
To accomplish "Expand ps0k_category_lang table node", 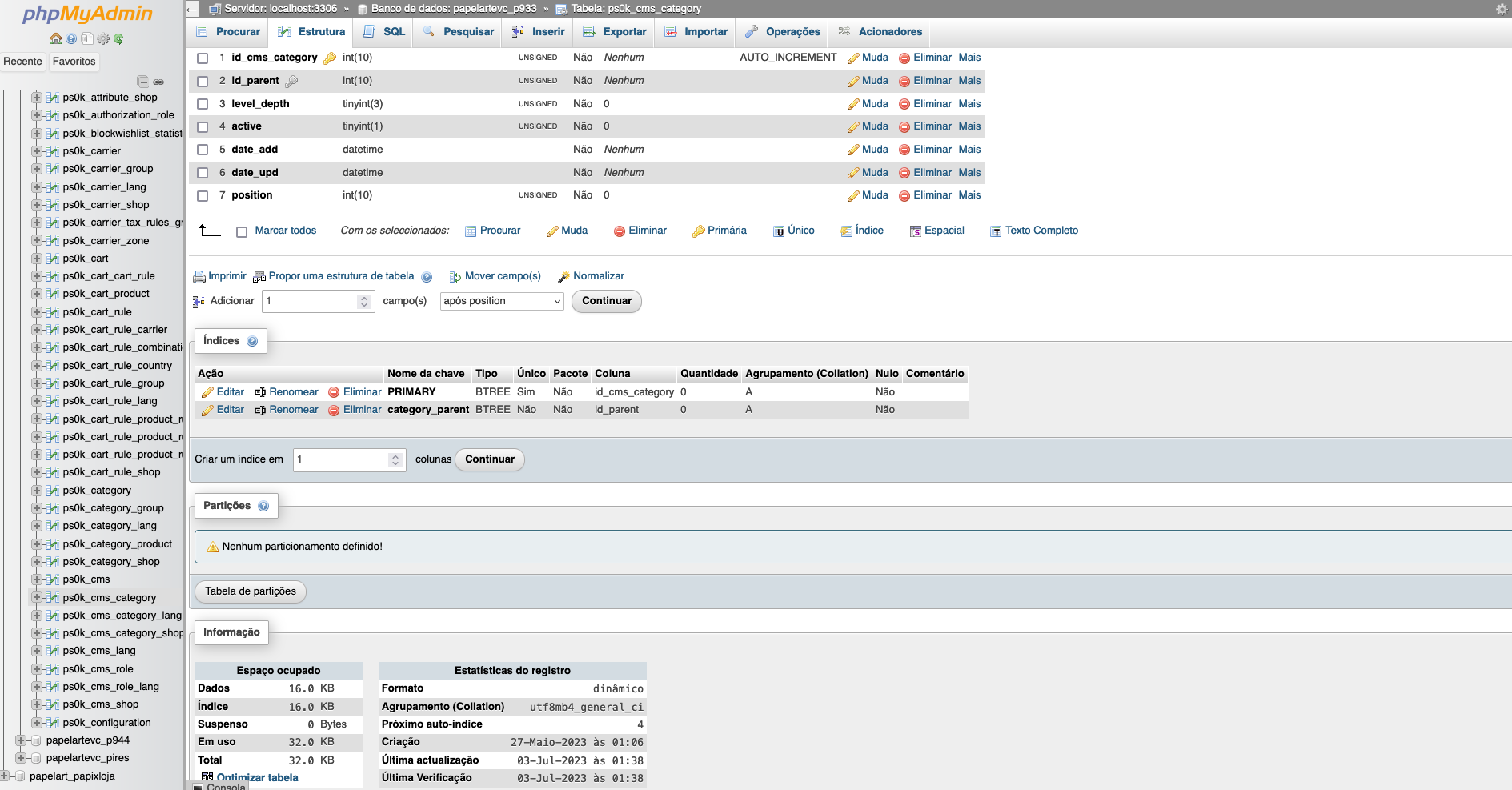I will pyautogui.click(x=37, y=526).
